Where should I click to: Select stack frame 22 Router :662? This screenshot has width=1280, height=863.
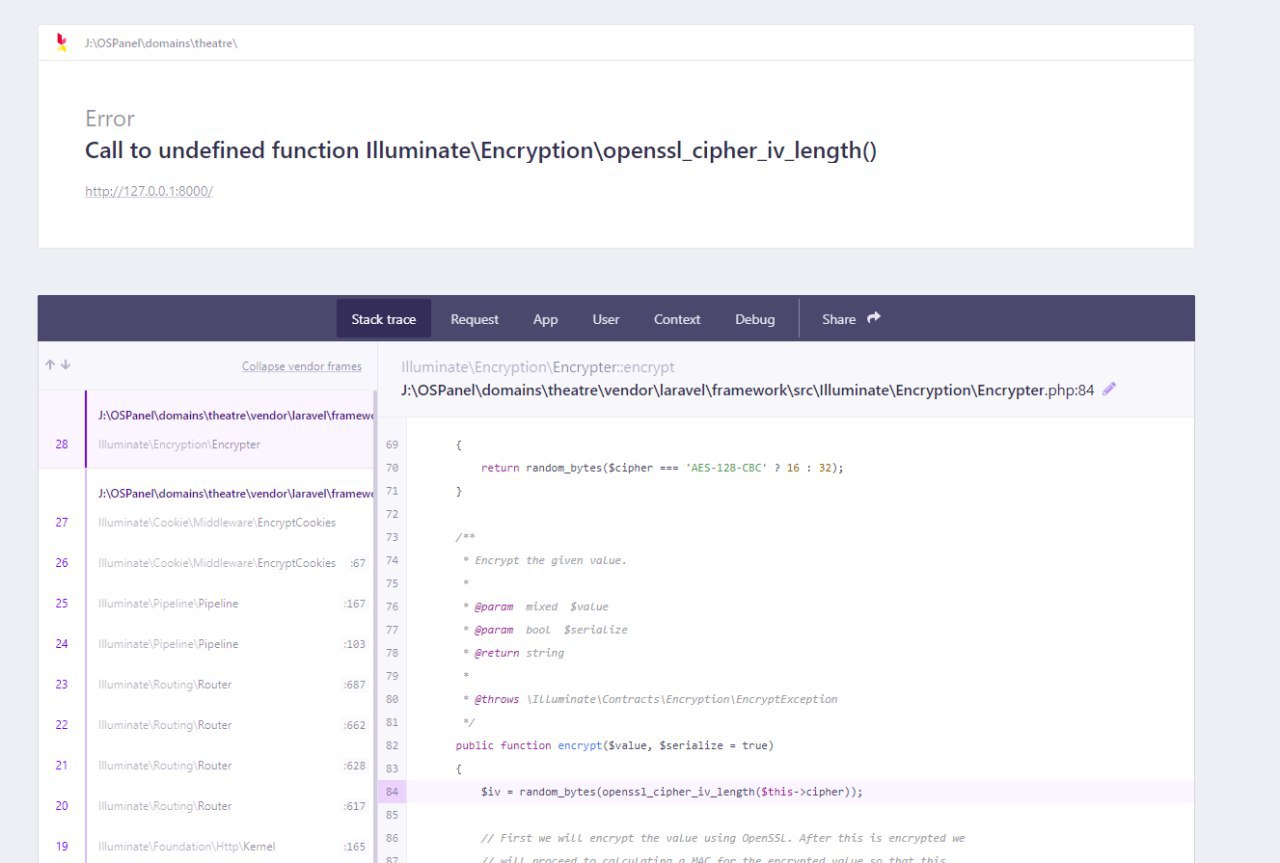(206, 725)
